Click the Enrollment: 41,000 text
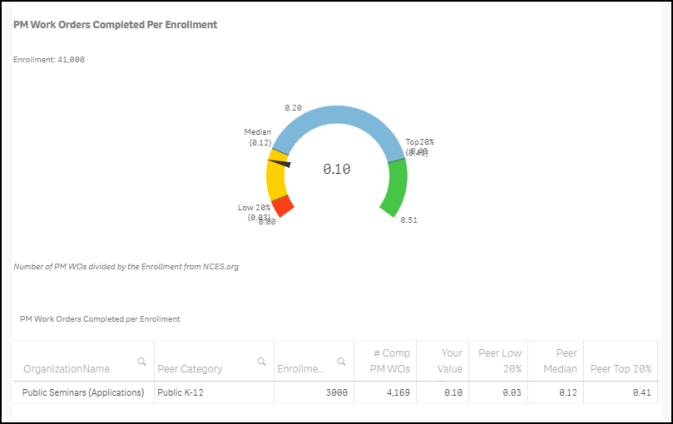The image size is (673, 424). pyautogui.click(x=49, y=60)
